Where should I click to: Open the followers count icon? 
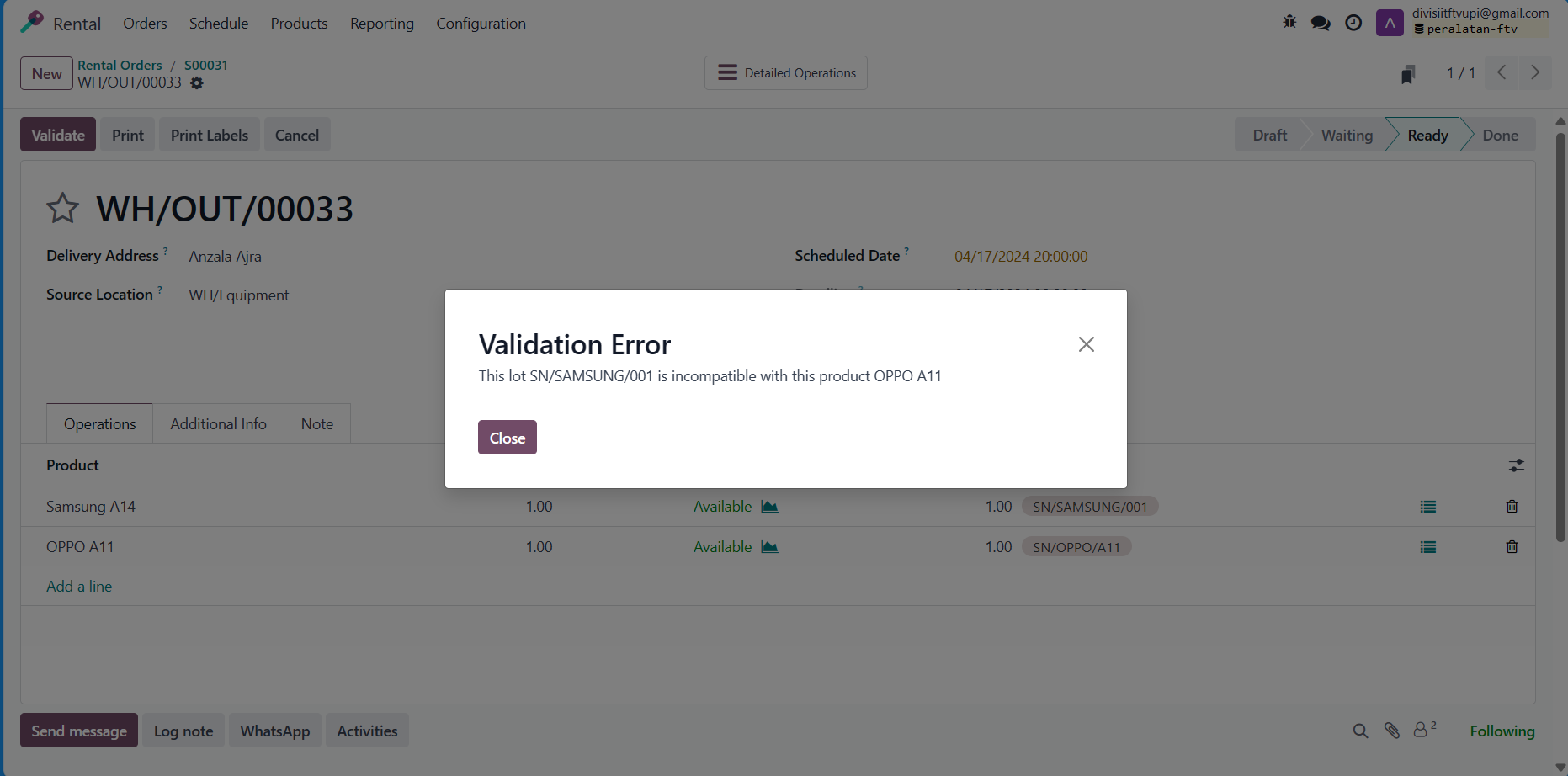point(1423,730)
